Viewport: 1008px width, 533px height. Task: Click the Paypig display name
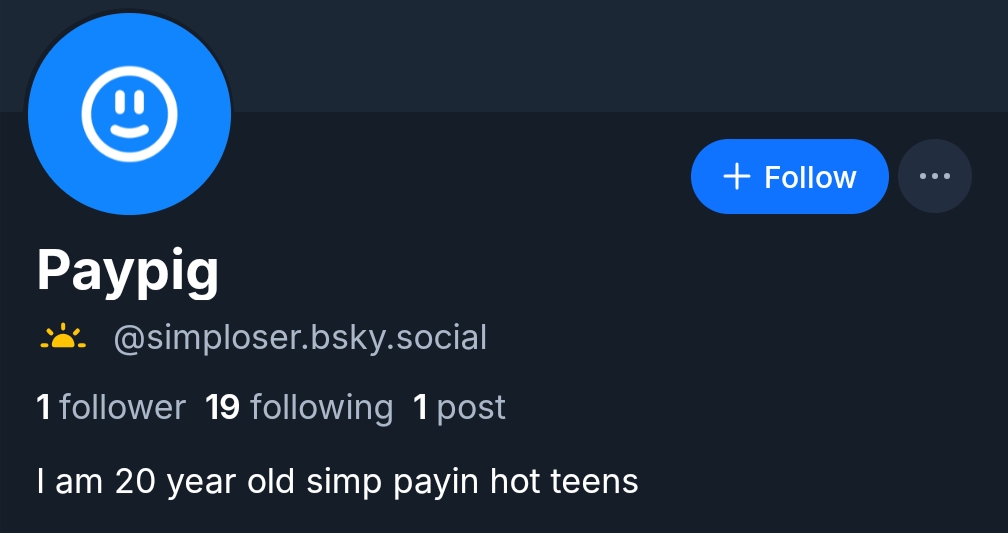(128, 270)
